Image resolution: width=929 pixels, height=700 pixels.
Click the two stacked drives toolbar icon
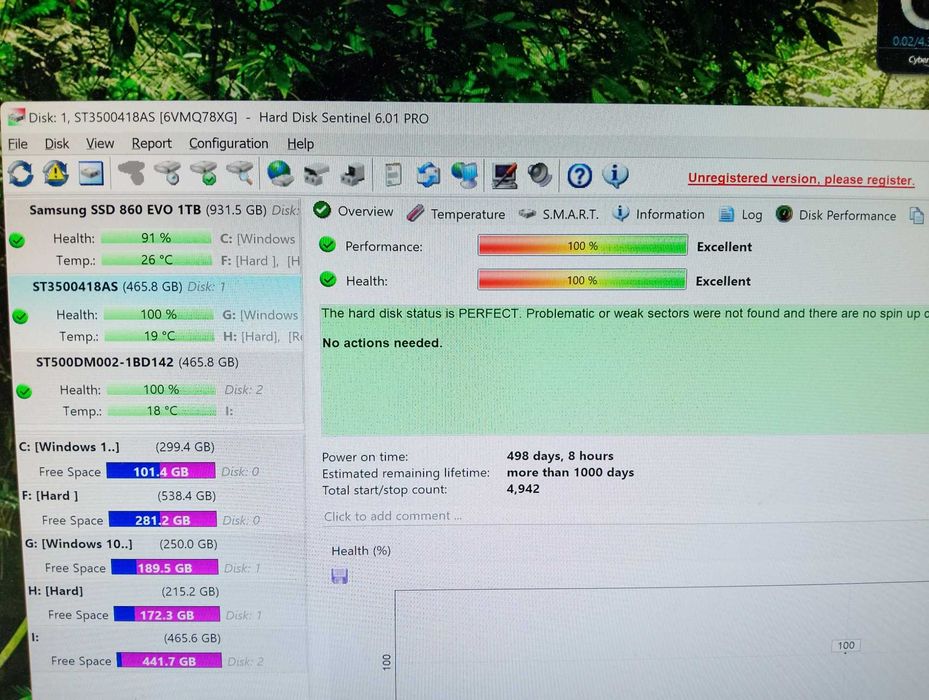point(316,174)
